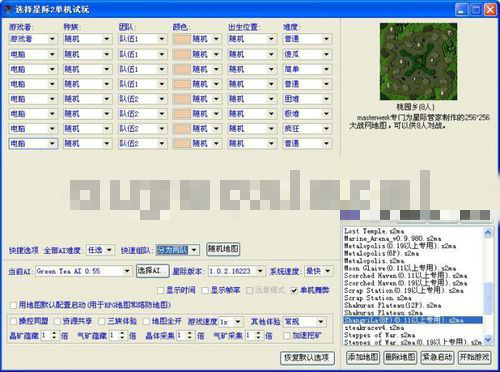The image size is (500, 372).
Task: Expand the 快速组队 dropdown
Action: [x=178, y=250]
